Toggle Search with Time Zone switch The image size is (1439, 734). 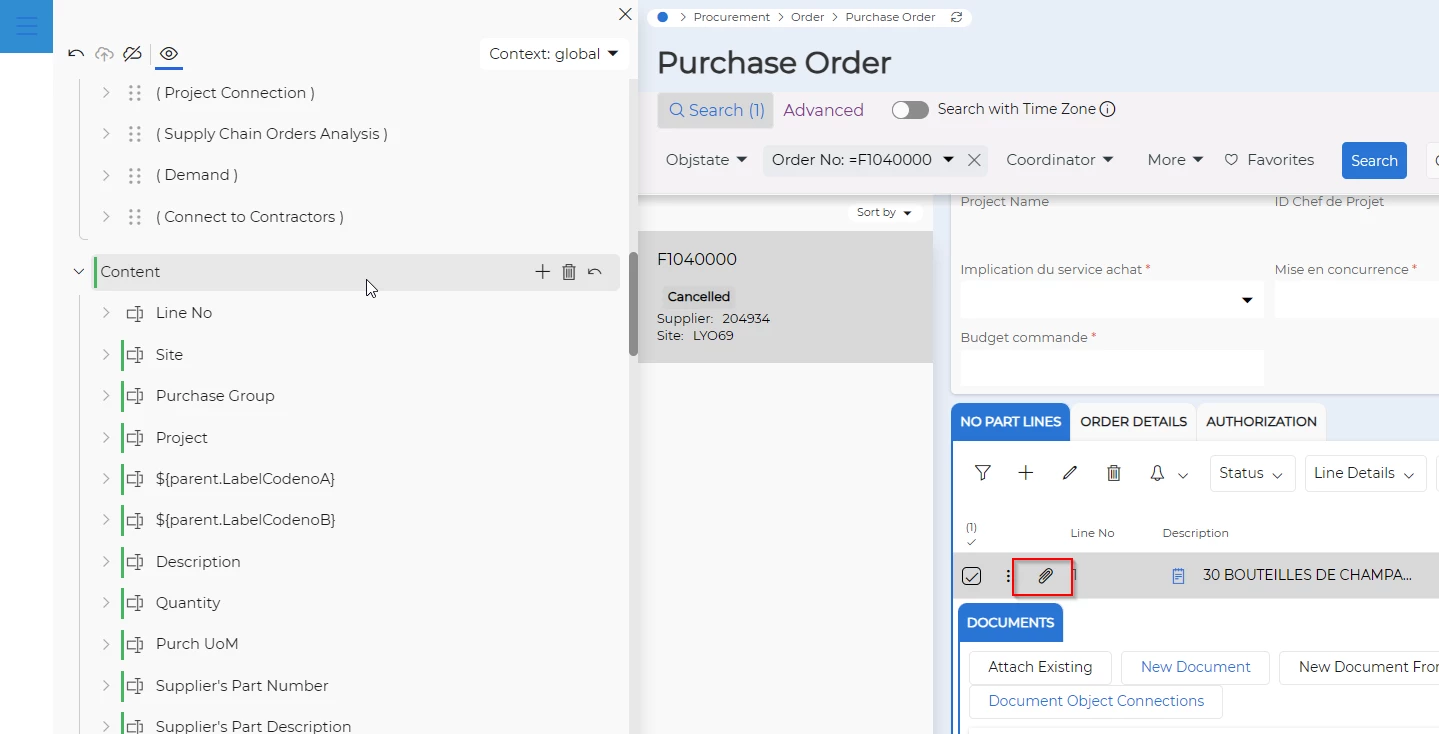[910, 110]
